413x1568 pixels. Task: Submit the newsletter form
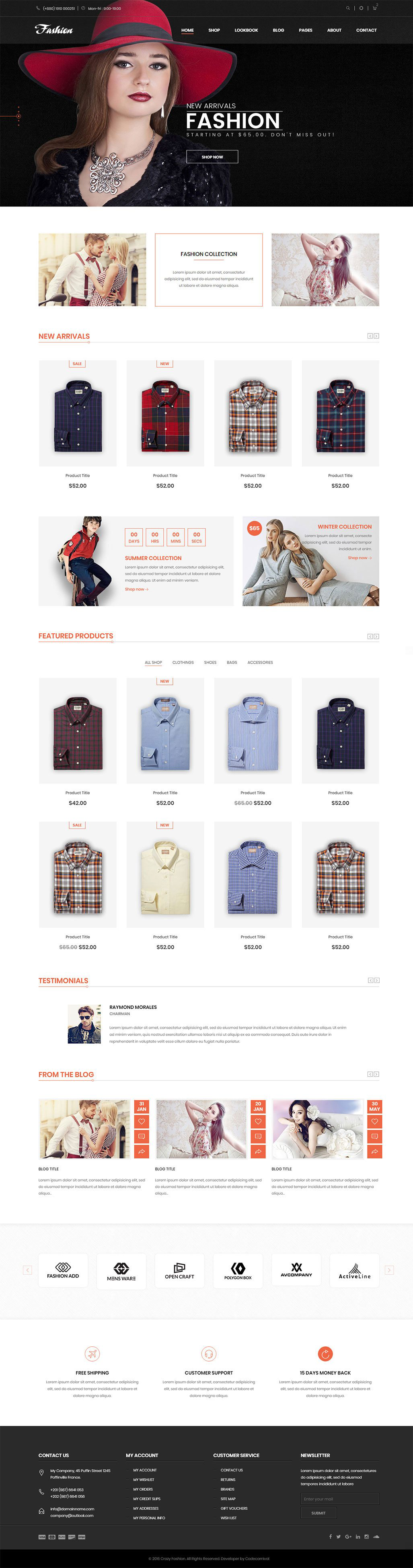[318, 1512]
